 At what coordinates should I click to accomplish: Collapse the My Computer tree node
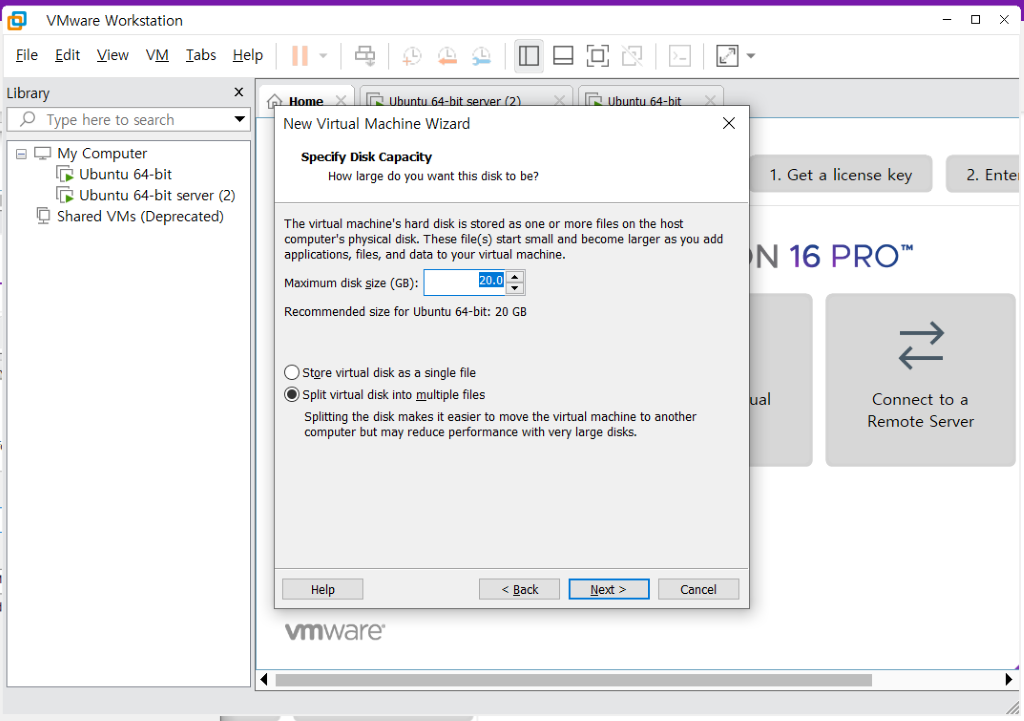tap(22, 154)
